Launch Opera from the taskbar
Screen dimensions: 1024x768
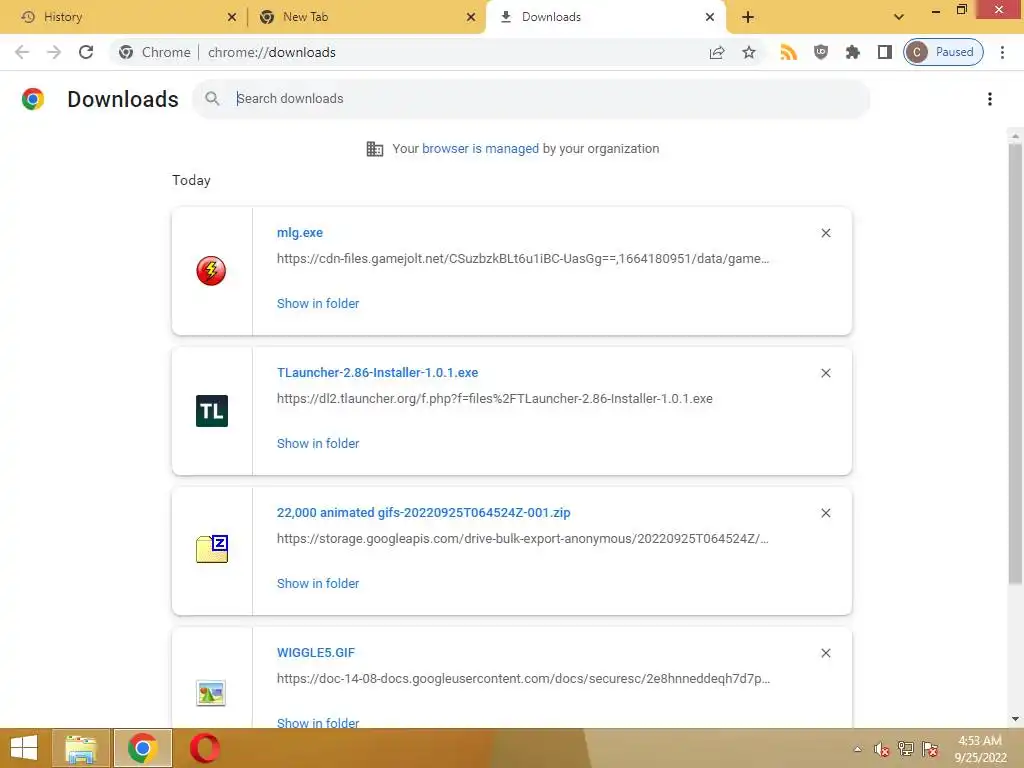204,748
